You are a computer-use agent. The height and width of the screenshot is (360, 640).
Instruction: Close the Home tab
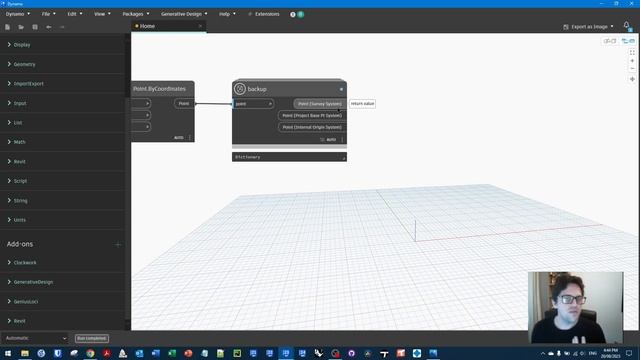(200, 26)
